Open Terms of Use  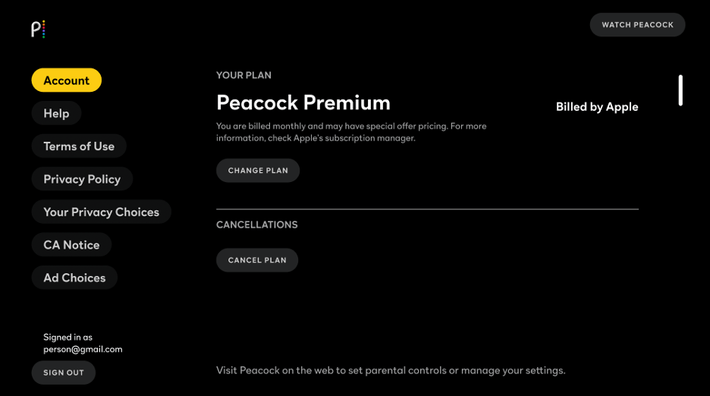pos(79,146)
